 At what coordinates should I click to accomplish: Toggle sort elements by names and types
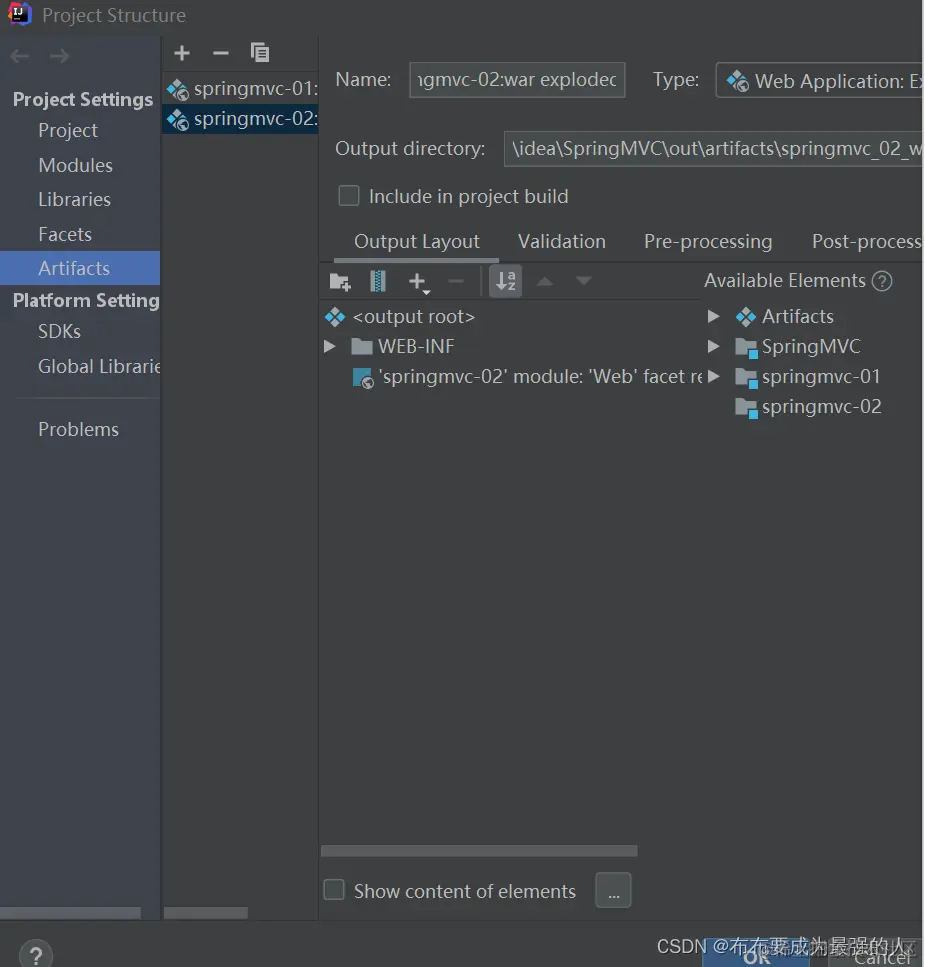click(506, 281)
